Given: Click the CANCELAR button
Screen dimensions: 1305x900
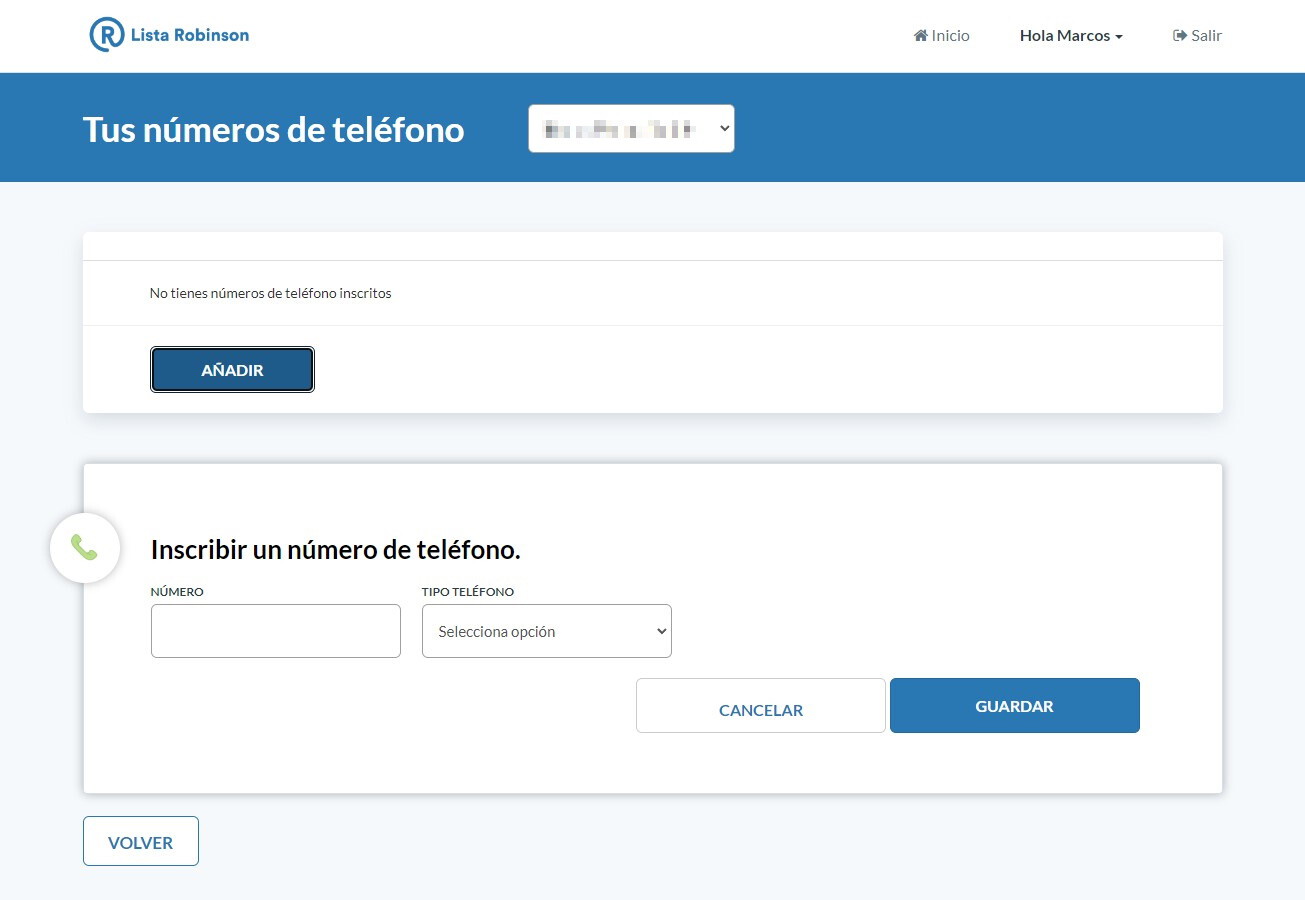Looking at the screenshot, I should click(x=761, y=706).
